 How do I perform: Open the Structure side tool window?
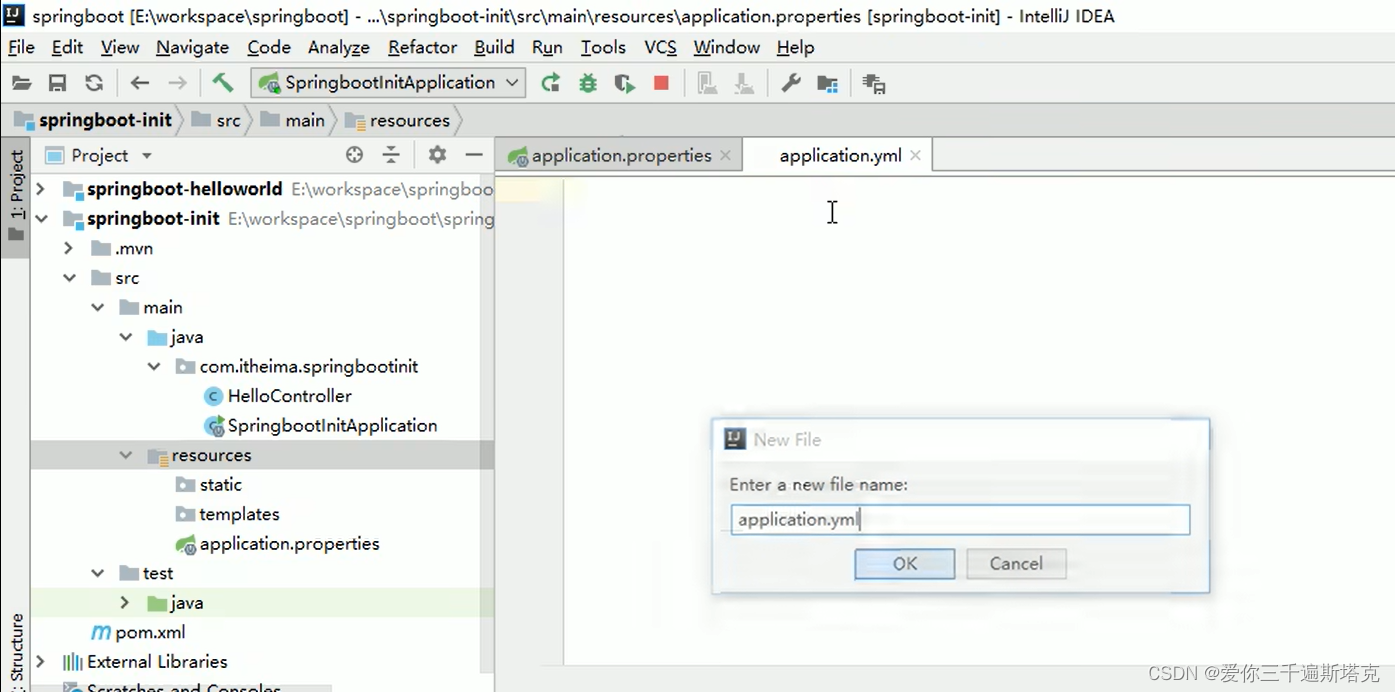point(16,650)
